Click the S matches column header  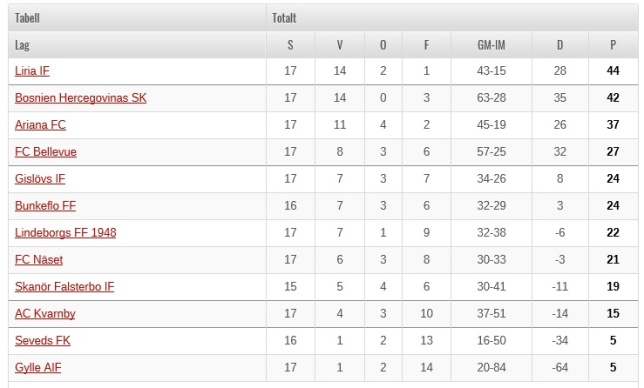290,45
